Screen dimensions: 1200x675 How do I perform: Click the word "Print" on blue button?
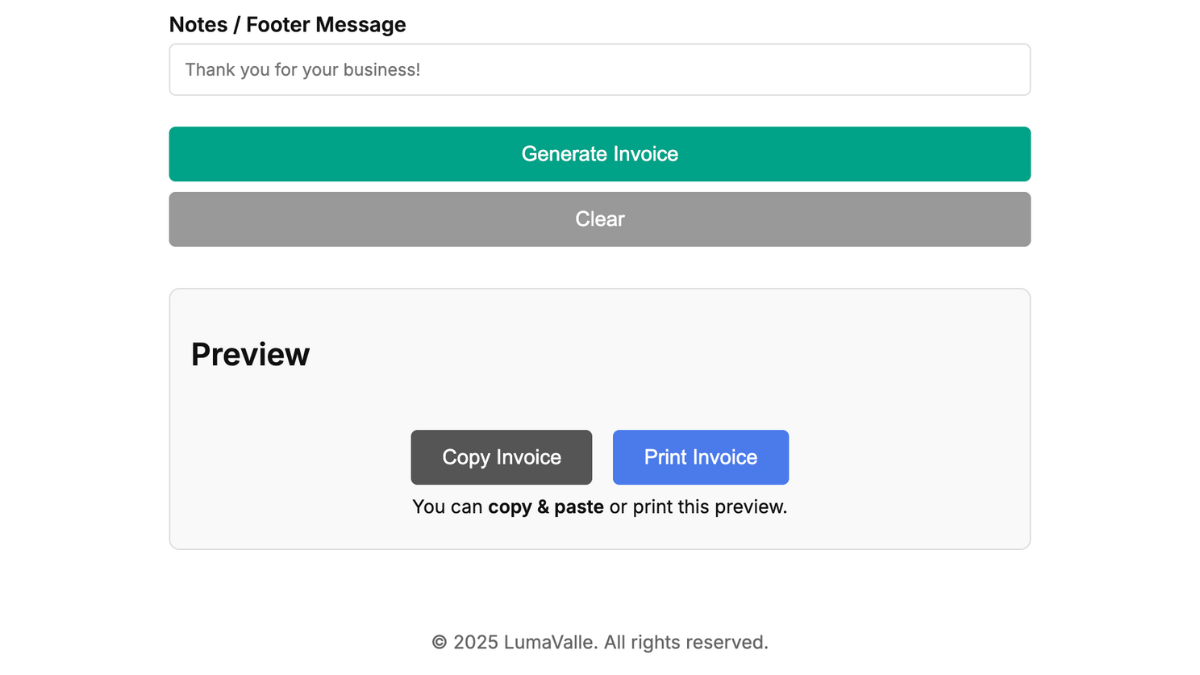coord(665,457)
